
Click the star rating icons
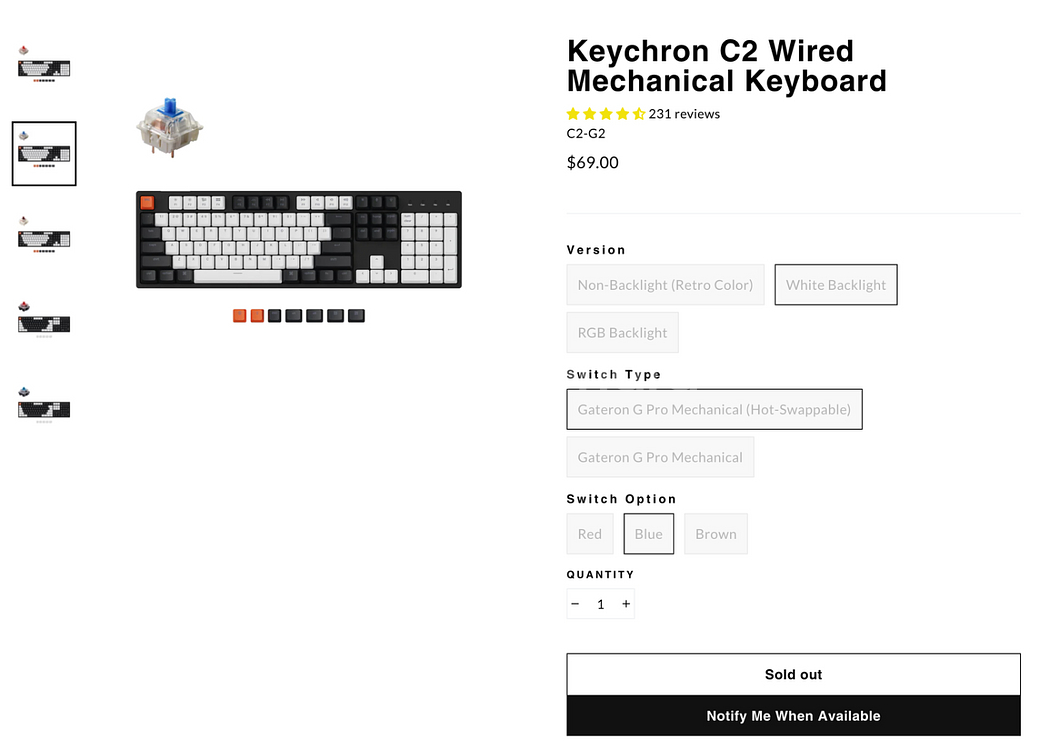[x=606, y=114]
